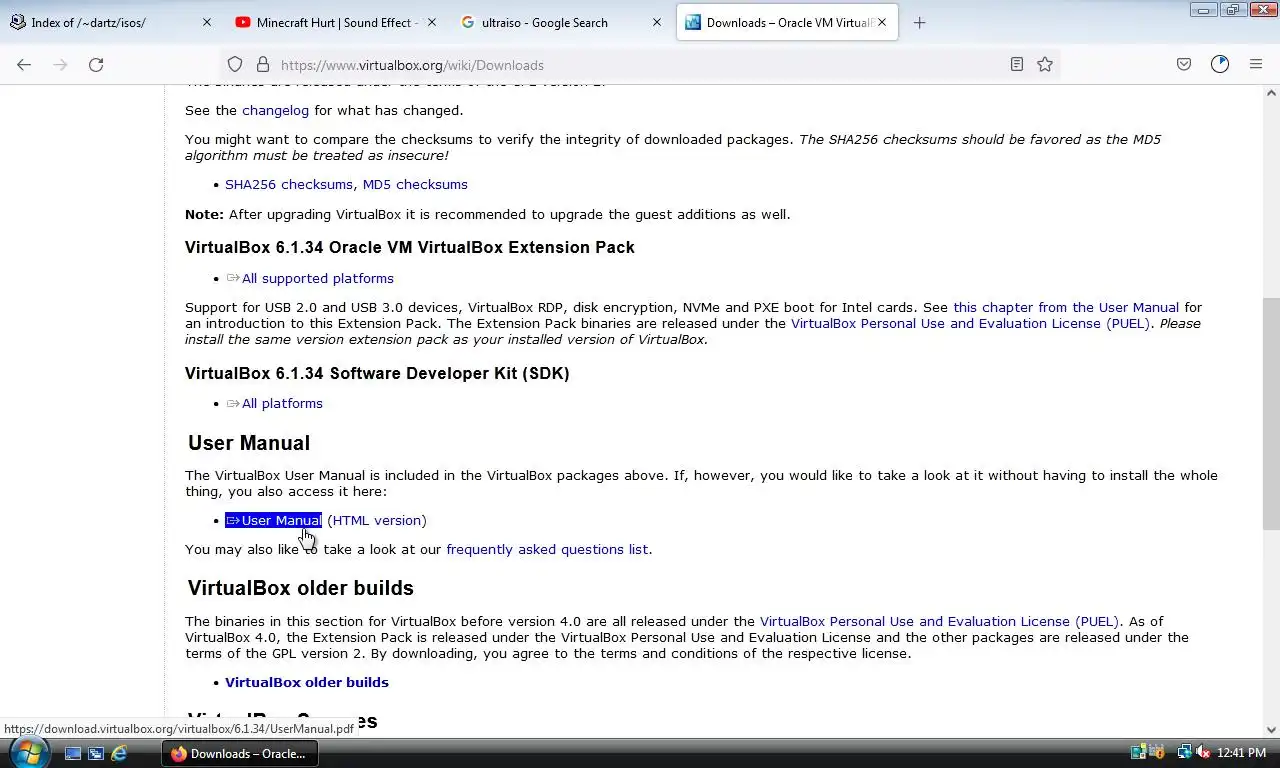Click Show Desktop quick launch icon
Viewport: 1280px width, 768px height.
[x=73, y=753]
